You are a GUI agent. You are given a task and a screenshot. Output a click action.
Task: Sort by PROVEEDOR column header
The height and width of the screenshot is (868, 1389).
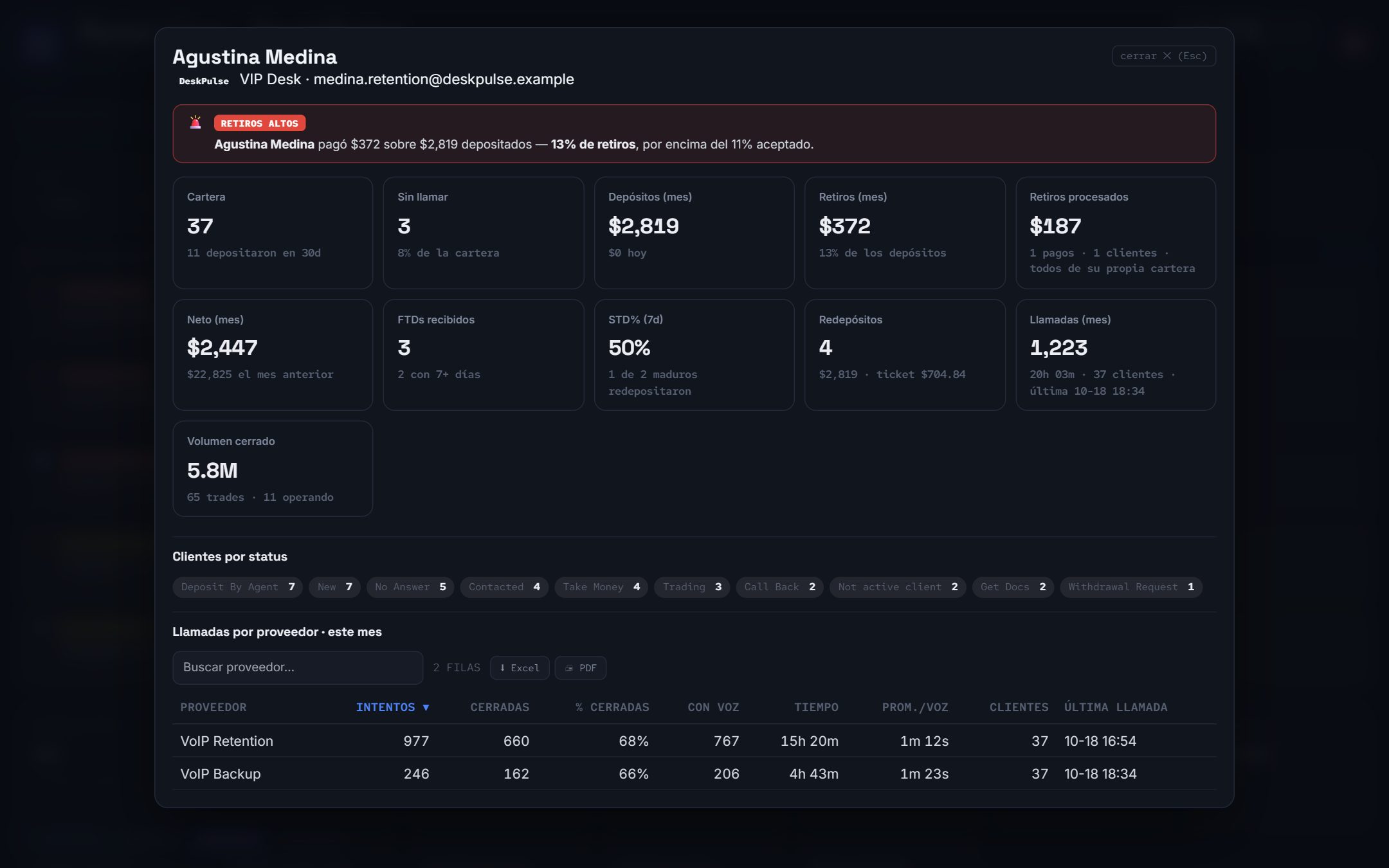click(213, 707)
